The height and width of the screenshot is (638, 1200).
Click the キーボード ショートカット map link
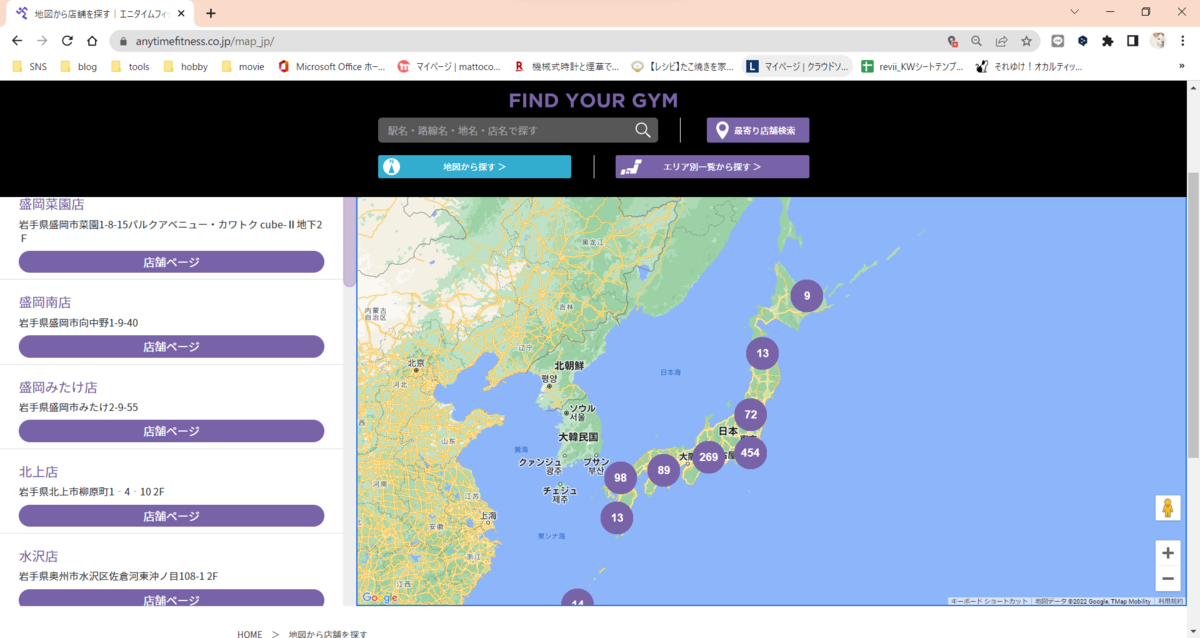pyautogui.click(x=989, y=601)
